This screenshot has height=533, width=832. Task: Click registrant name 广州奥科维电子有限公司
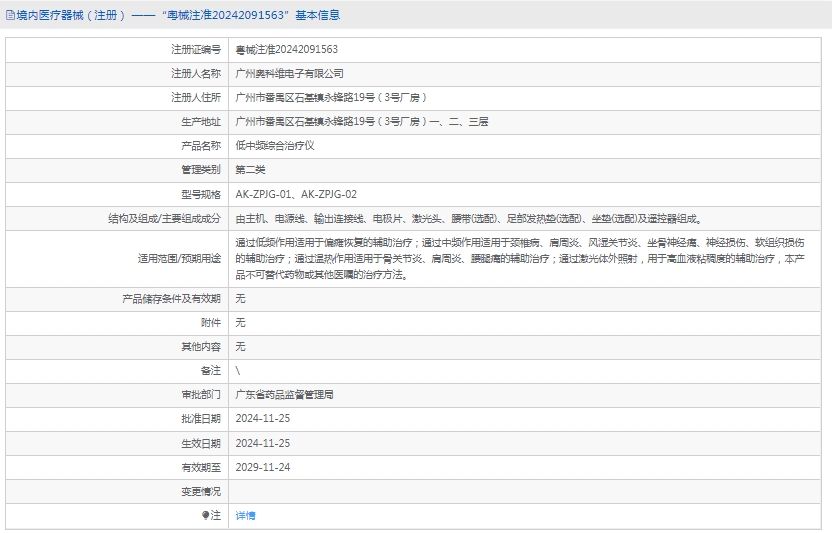coord(289,73)
